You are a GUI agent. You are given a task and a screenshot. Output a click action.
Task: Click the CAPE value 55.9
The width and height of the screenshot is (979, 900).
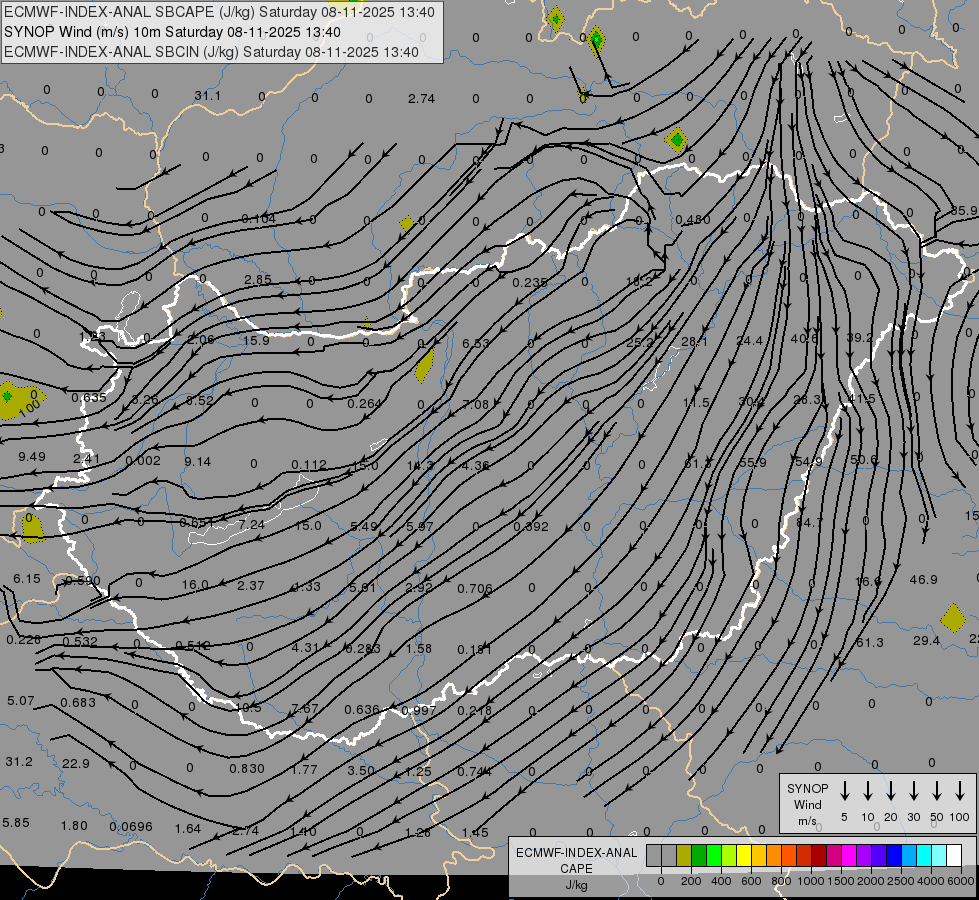[x=752, y=463]
